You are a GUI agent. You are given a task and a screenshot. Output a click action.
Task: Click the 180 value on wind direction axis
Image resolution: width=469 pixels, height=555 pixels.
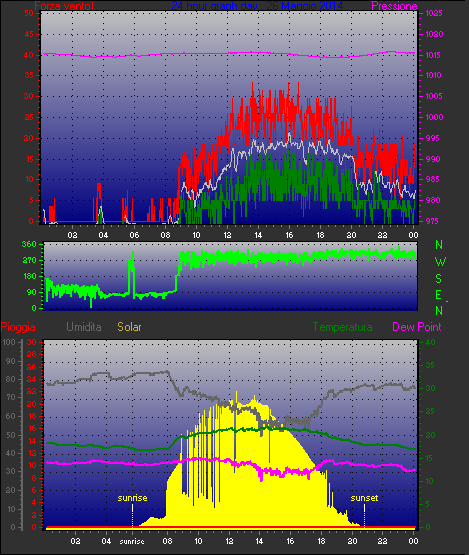(x=29, y=276)
